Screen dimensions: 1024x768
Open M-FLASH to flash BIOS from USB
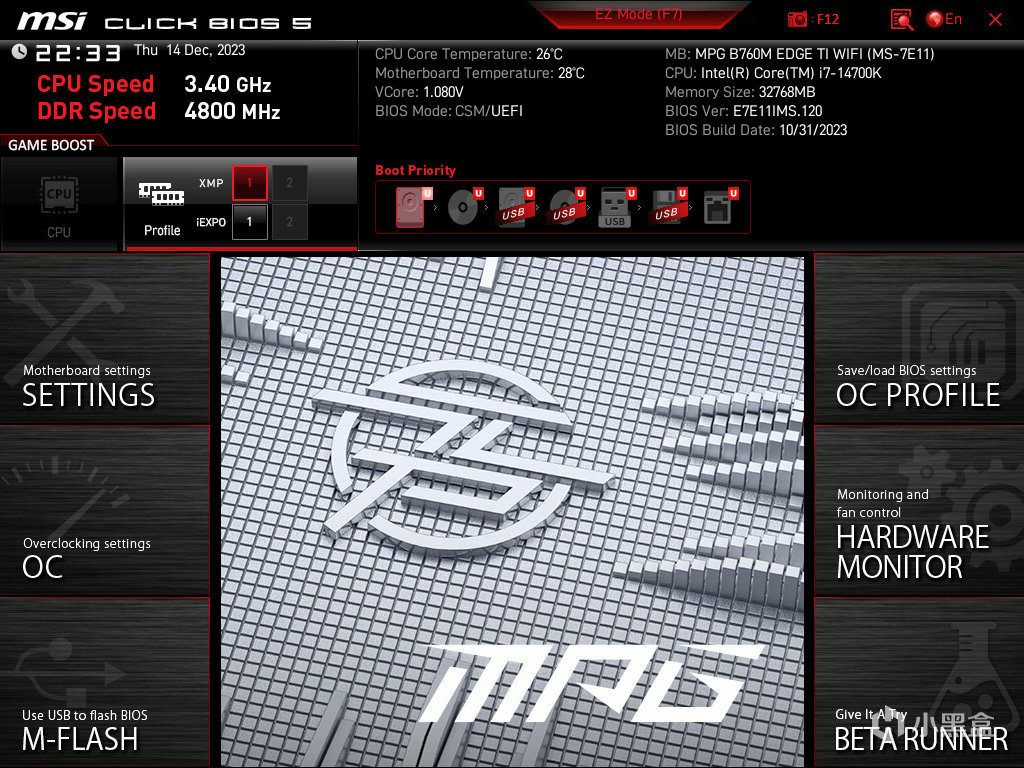[104, 683]
